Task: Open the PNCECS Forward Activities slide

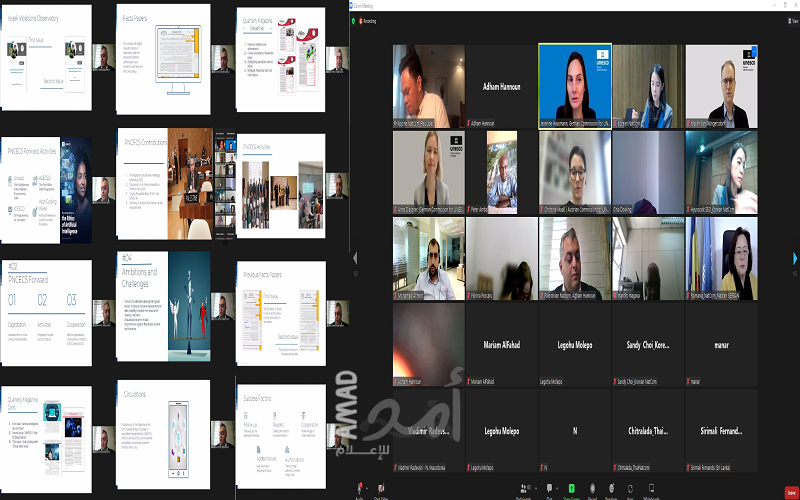Action: pyautogui.click(x=46, y=190)
